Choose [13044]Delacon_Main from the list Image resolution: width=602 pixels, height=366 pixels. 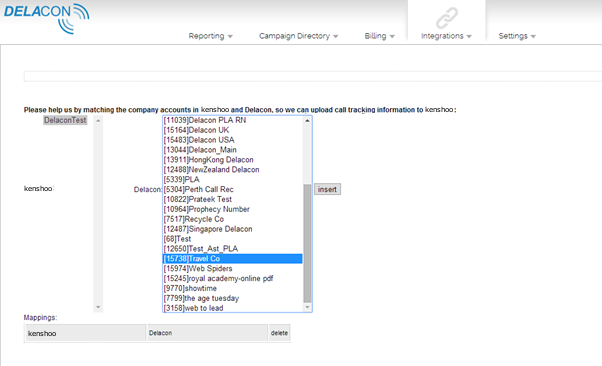click(x=233, y=150)
